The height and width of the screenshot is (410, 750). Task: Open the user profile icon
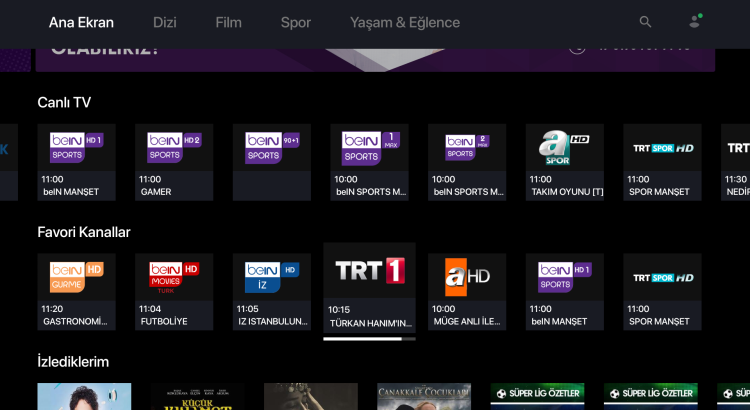(x=695, y=22)
